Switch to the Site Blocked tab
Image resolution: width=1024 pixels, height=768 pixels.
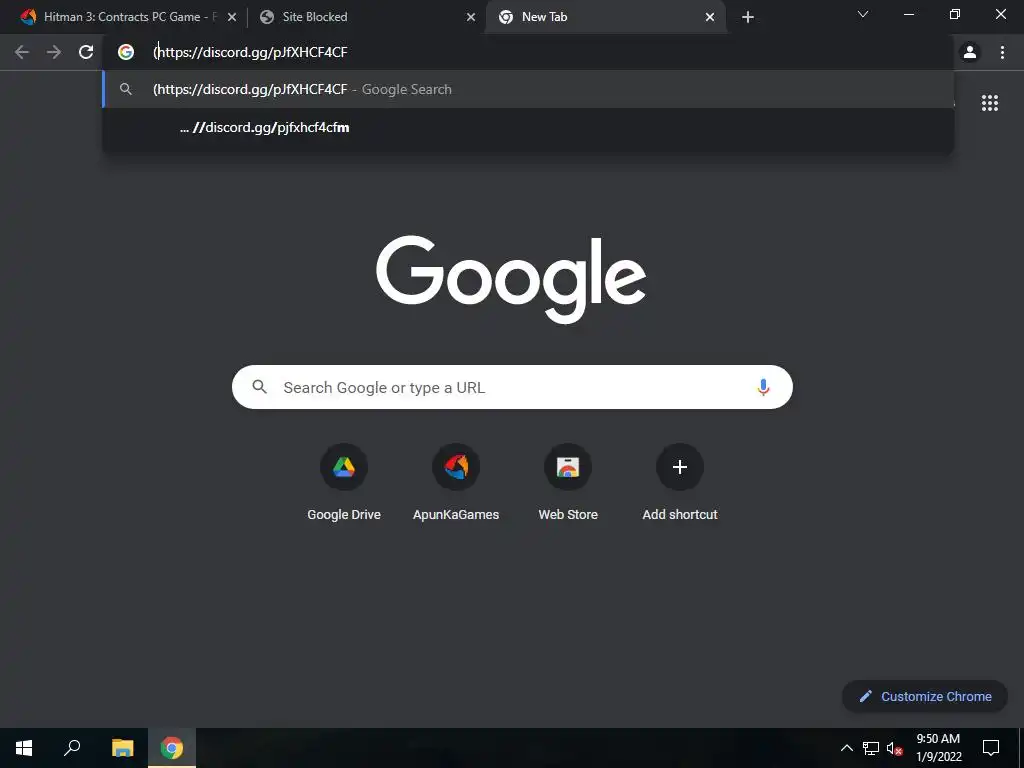pos(367,17)
